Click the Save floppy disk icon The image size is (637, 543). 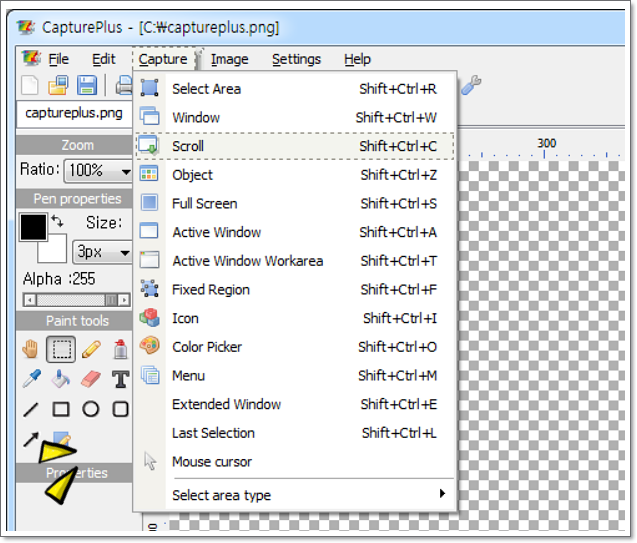[x=87, y=85]
